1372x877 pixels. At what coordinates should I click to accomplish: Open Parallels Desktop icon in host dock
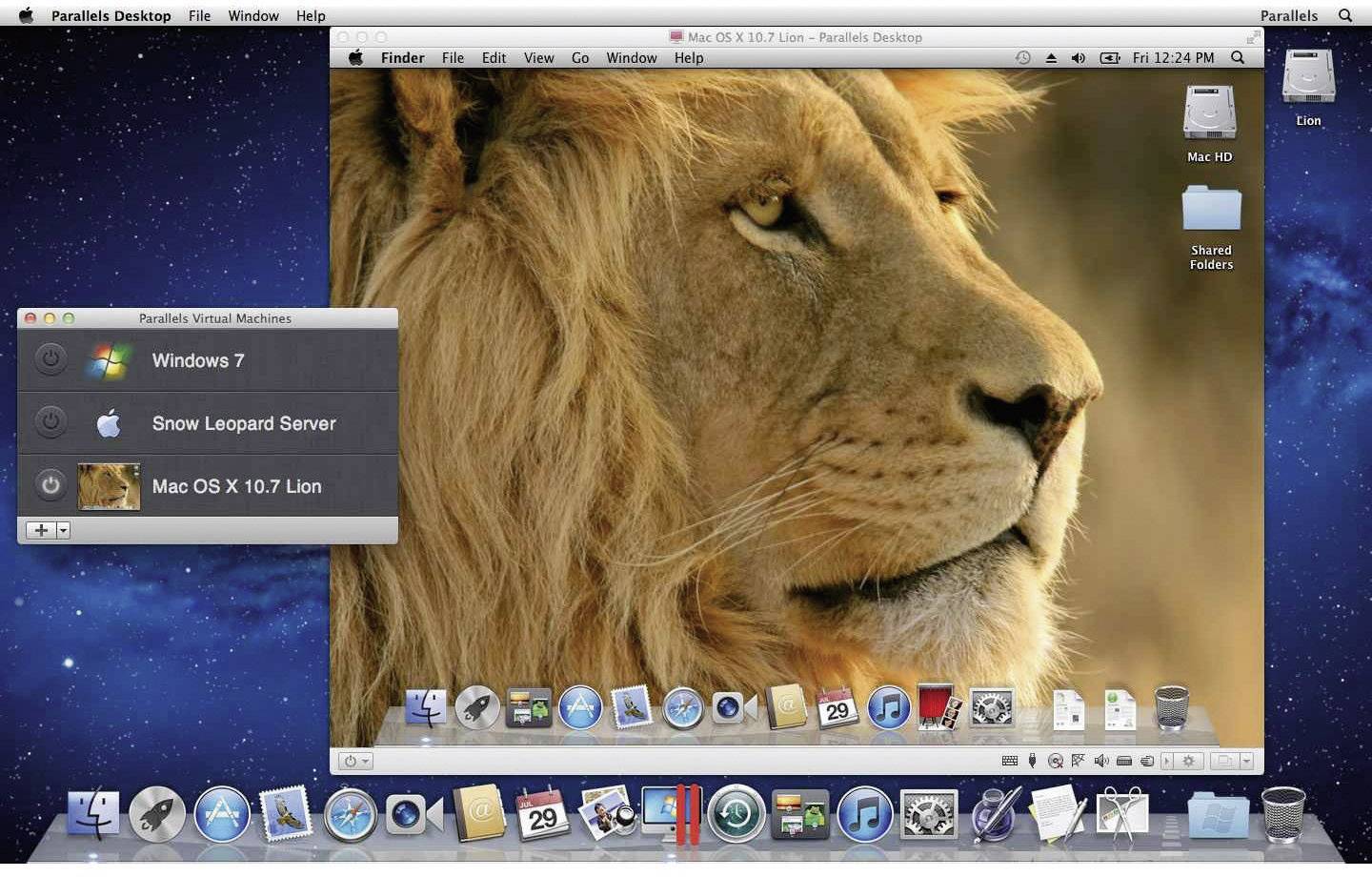(x=673, y=815)
